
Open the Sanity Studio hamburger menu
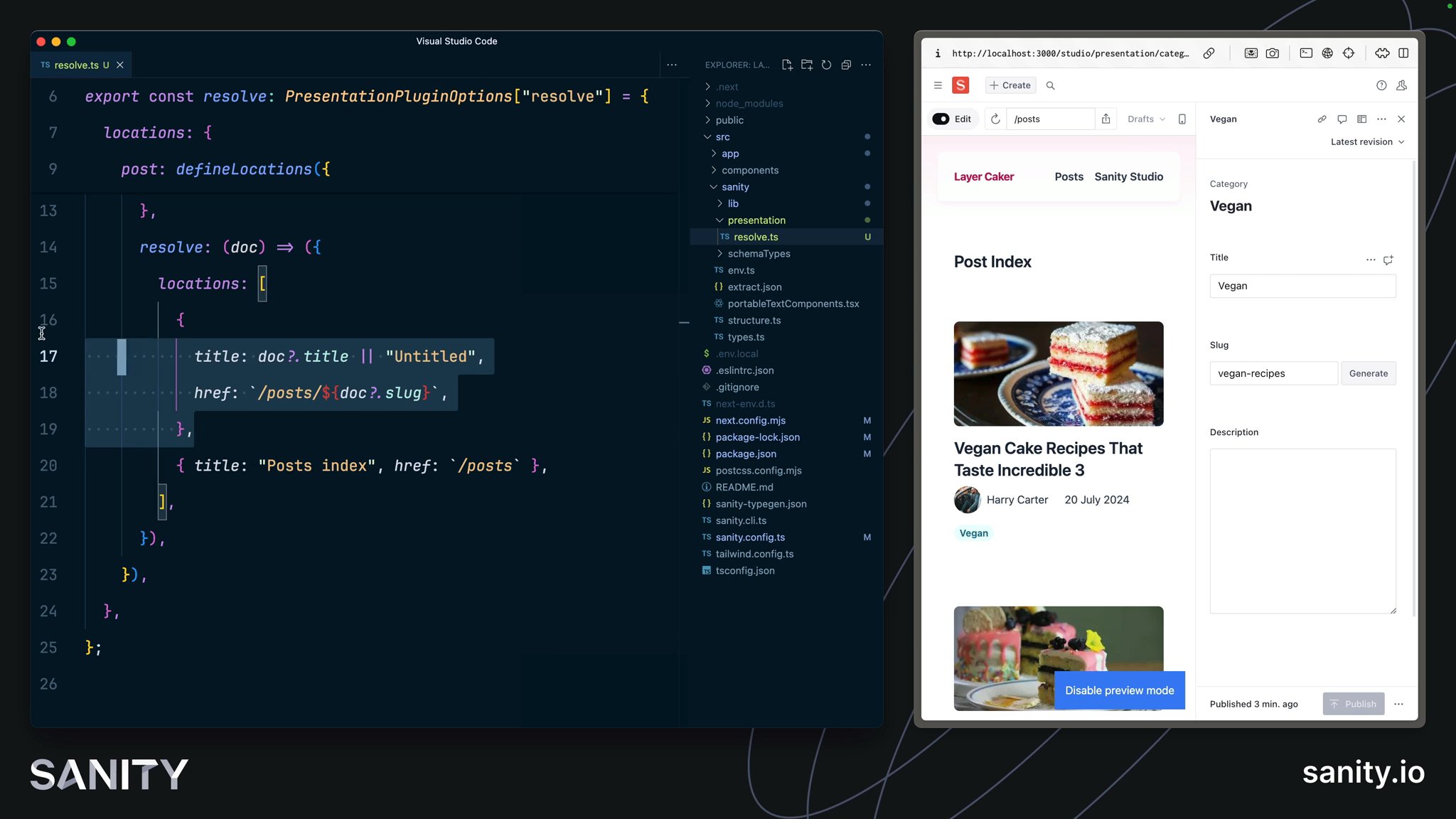click(x=938, y=85)
